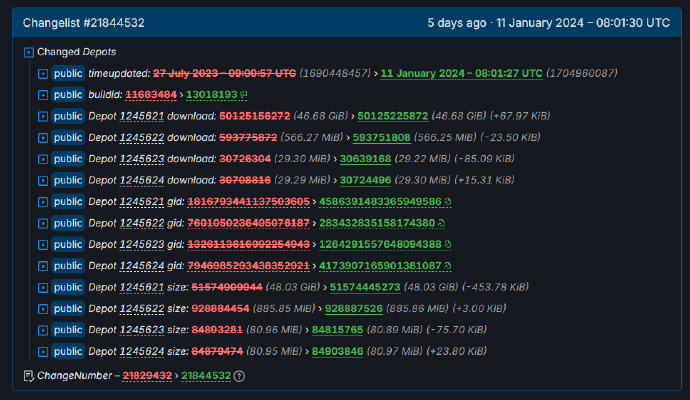Viewport: 690px width, 400px height.
Task: Click the square icon on buildid row
Action: [42, 95]
